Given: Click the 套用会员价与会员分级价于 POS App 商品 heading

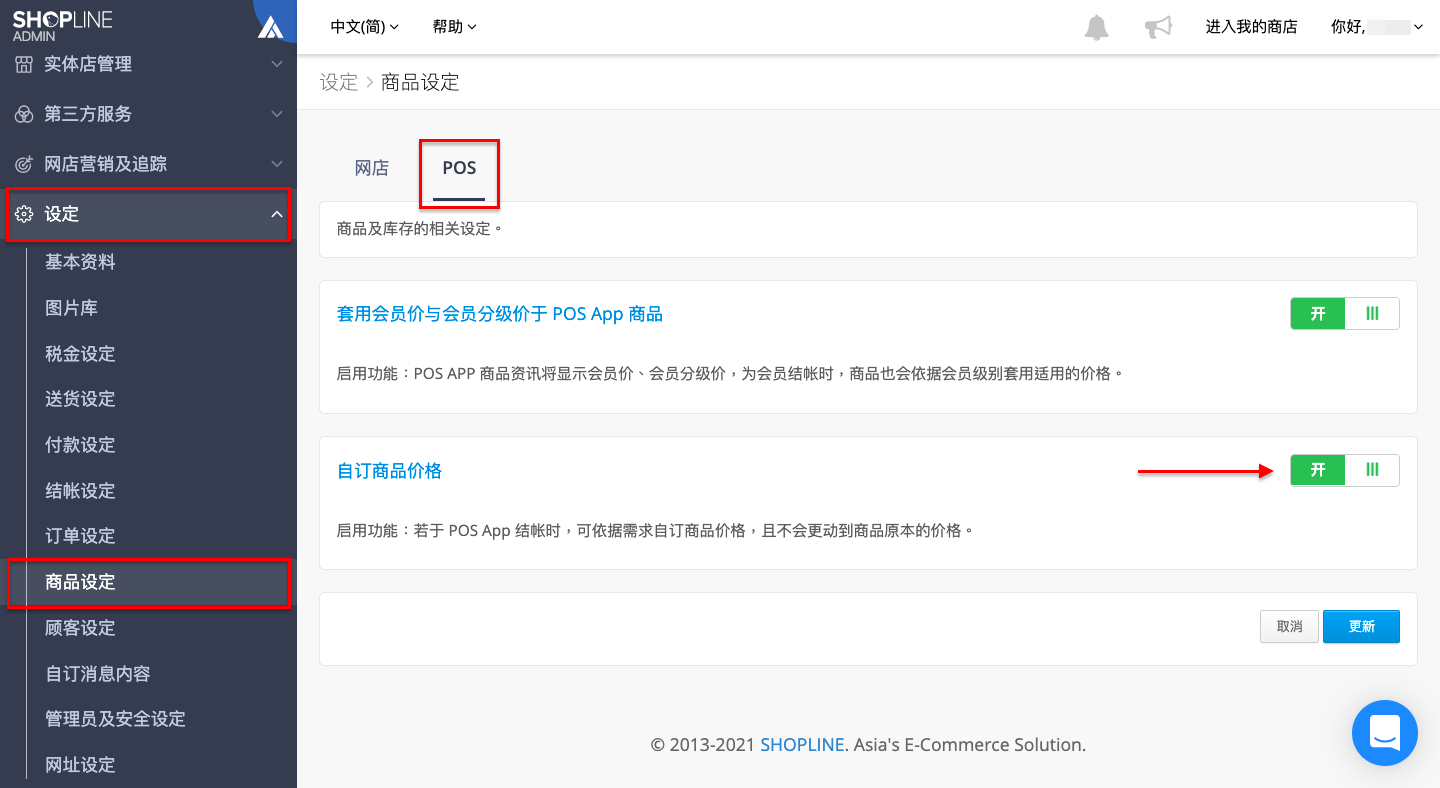Looking at the screenshot, I should click(x=500, y=314).
